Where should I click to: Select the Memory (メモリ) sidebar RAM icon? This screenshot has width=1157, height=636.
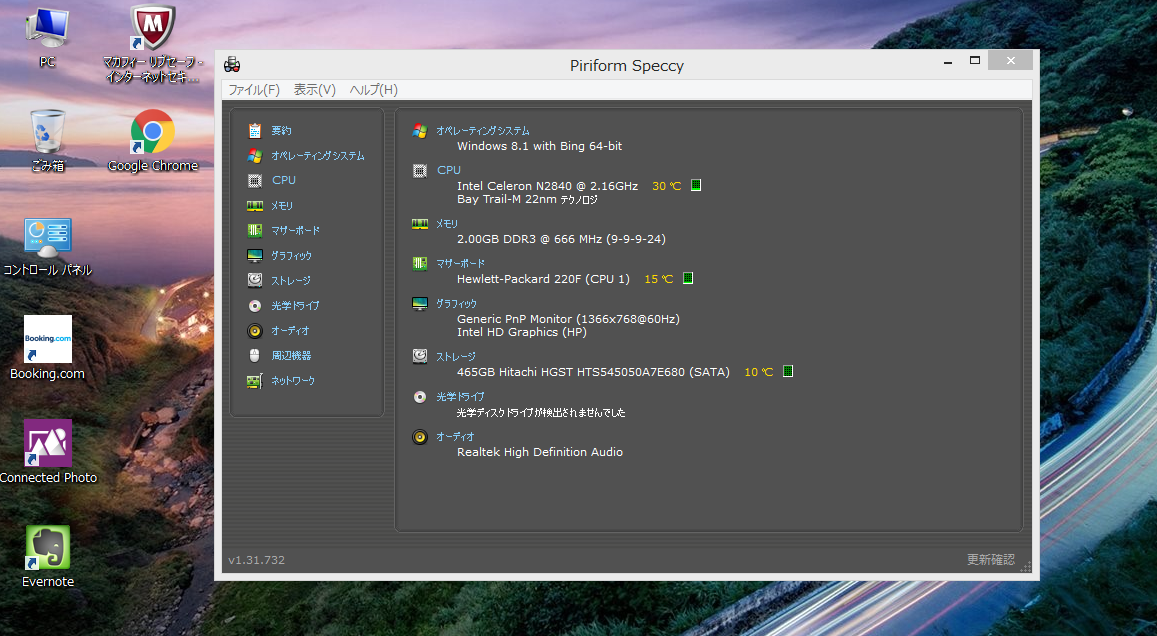(x=255, y=206)
